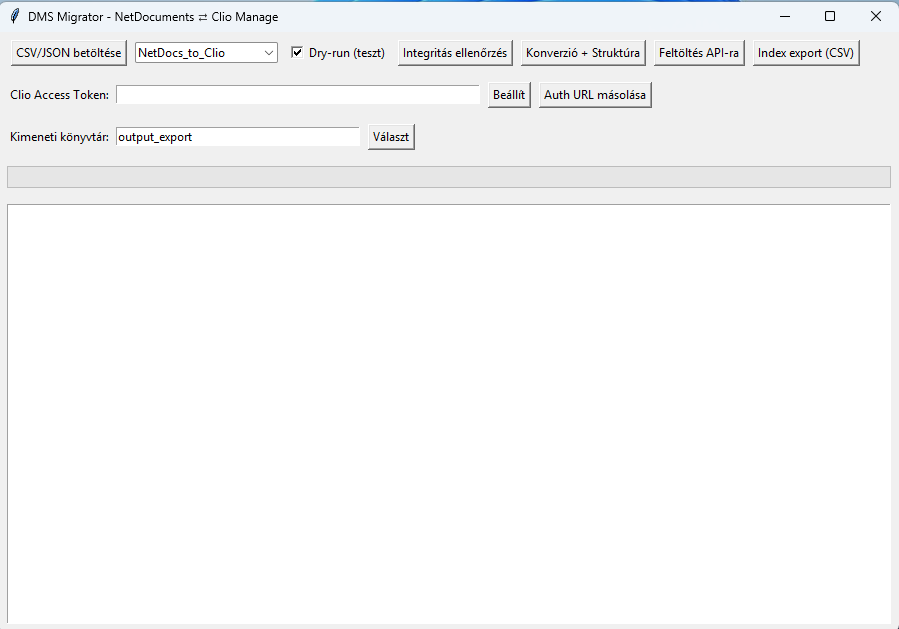
Task: Close the DMS Migrator window
Action: tap(875, 16)
